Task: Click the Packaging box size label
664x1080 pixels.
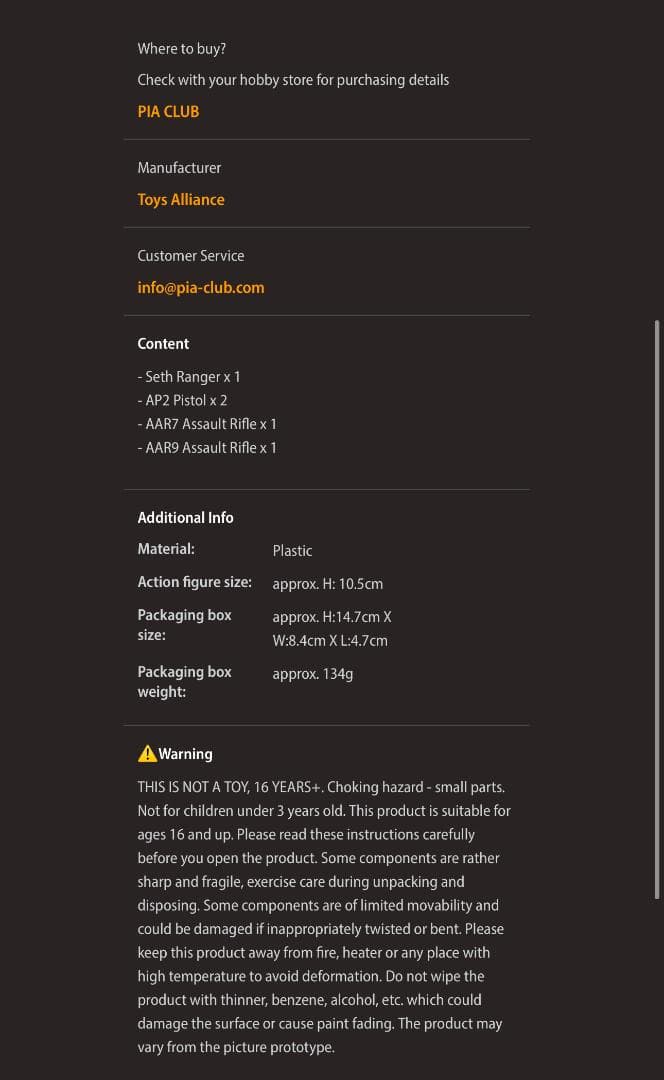Action: pos(184,625)
